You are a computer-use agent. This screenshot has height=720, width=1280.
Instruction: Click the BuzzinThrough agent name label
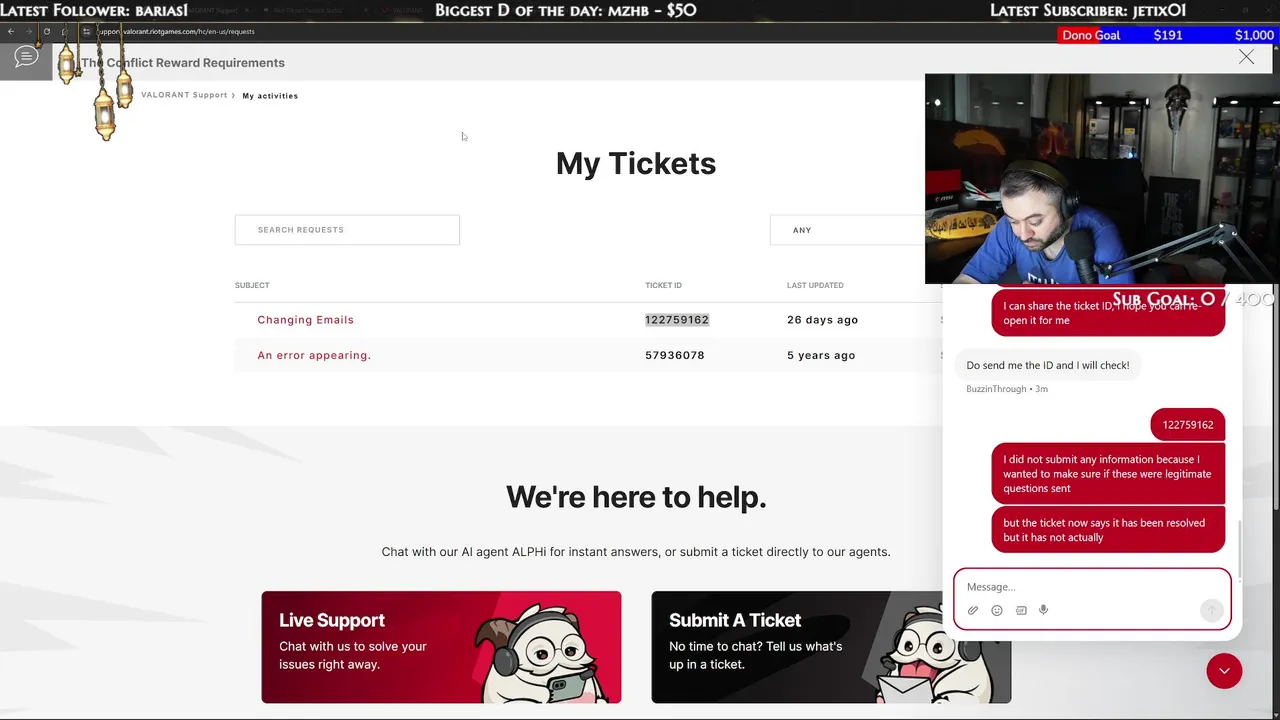tap(996, 389)
